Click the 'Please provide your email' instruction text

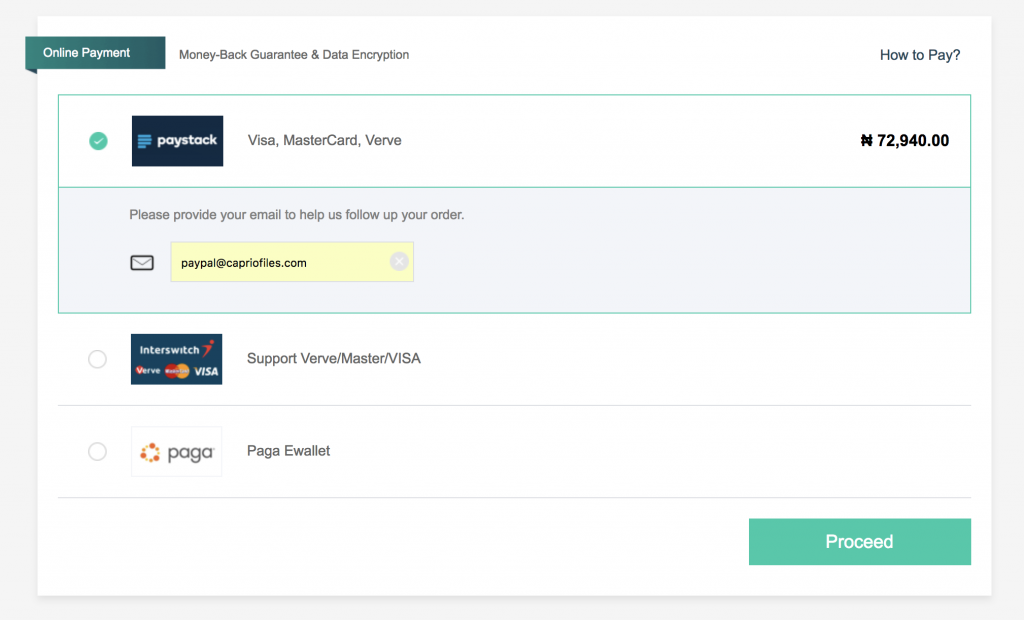pos(296,215)
